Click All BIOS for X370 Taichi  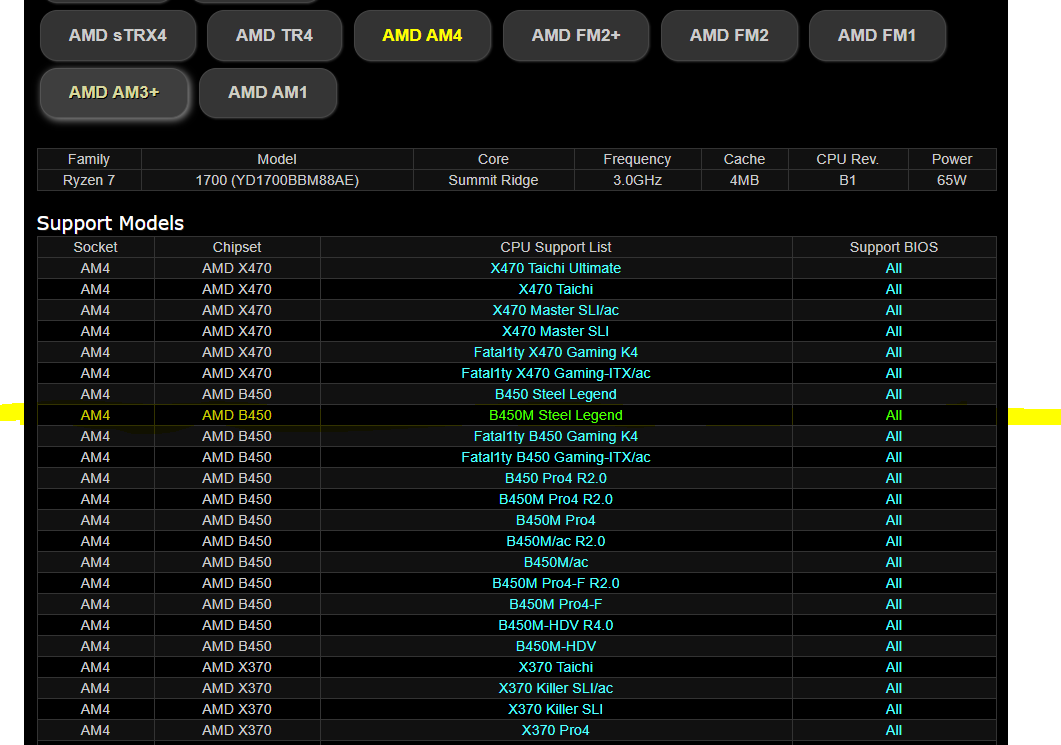(x=894, y=667)
